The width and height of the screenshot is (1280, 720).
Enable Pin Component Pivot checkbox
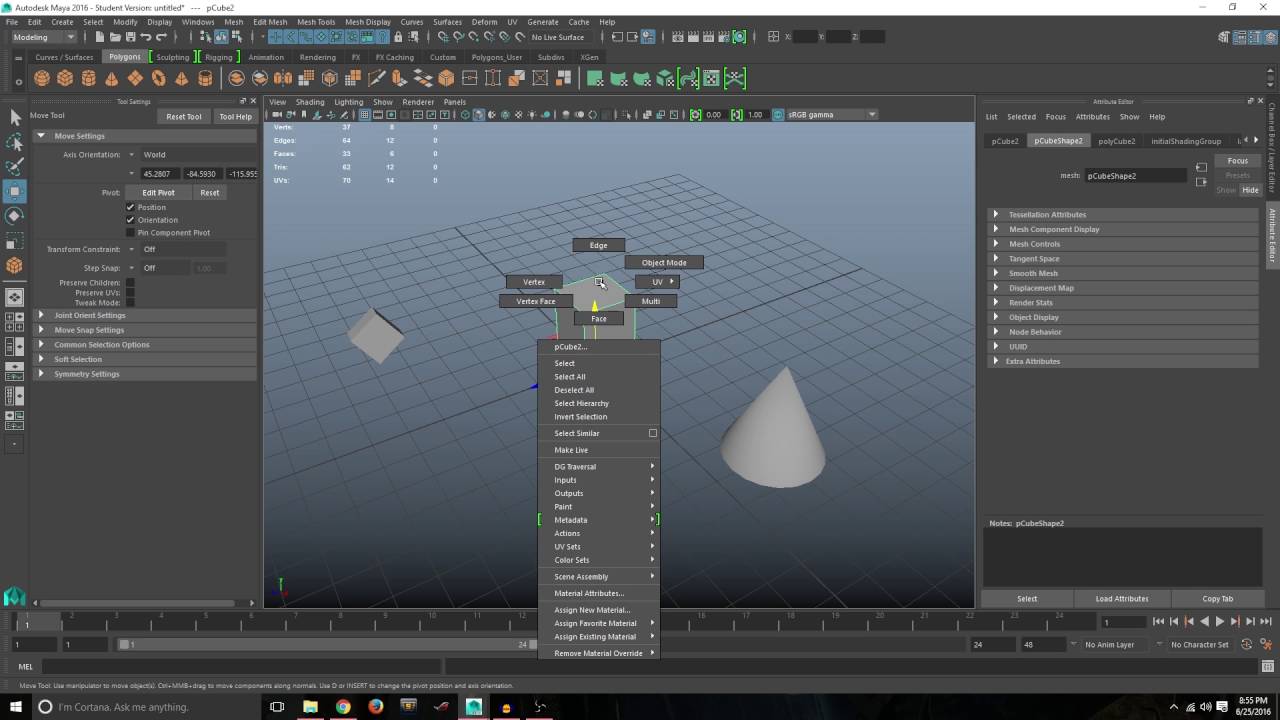[x=130, y=232]
